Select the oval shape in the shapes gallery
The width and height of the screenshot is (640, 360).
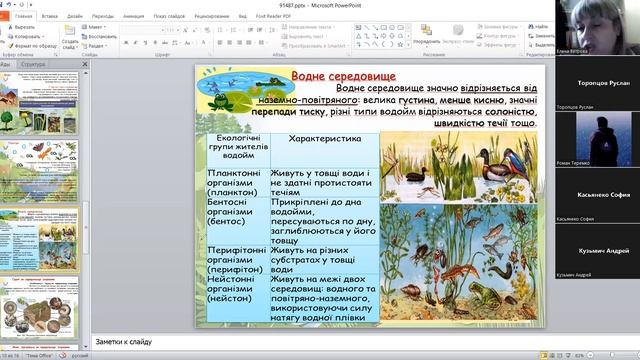click(x=392, y=28)
